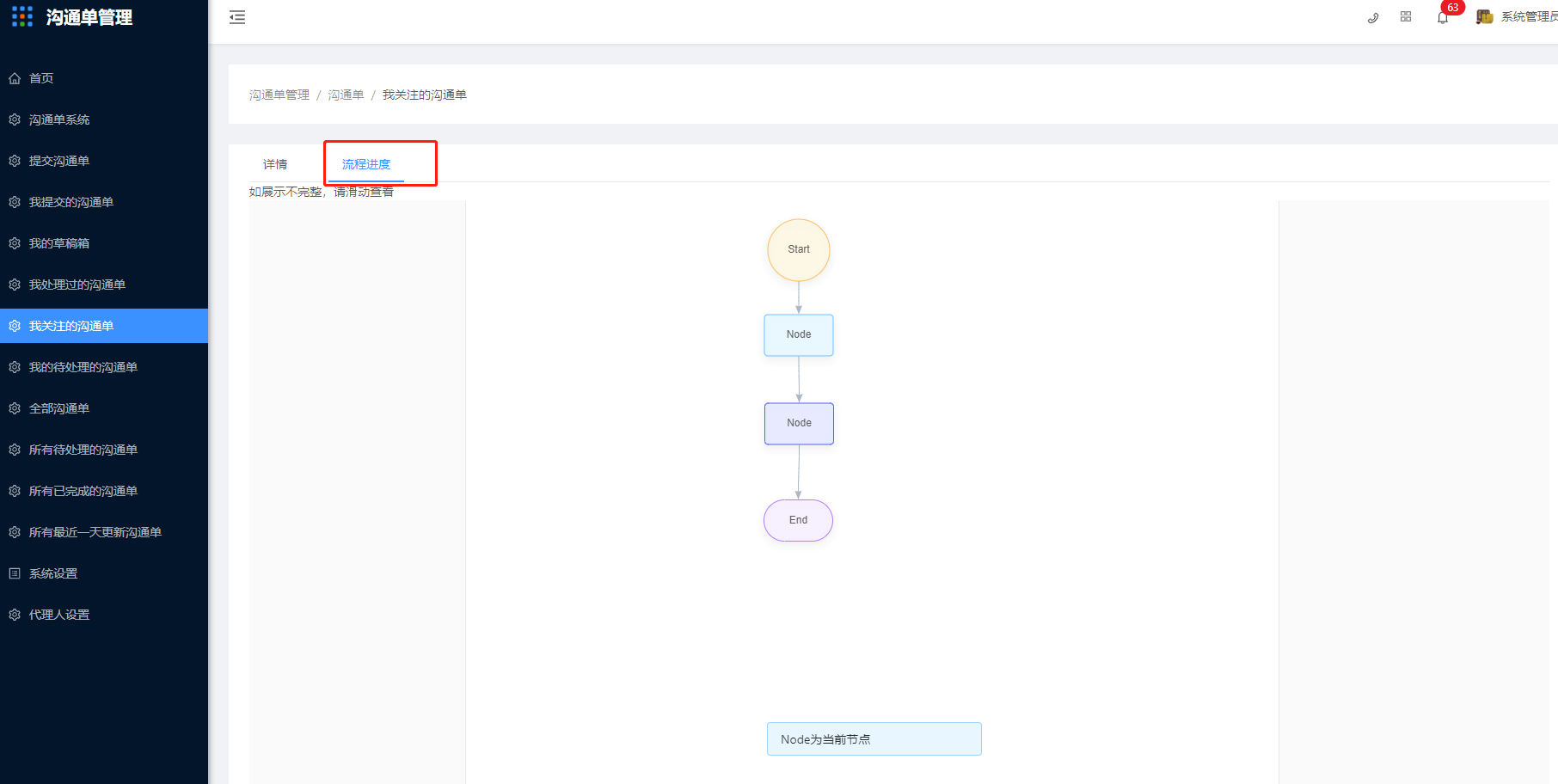
Task: Open 我的待处理的沟通单 menu item
Action: (x=104, y=367)
